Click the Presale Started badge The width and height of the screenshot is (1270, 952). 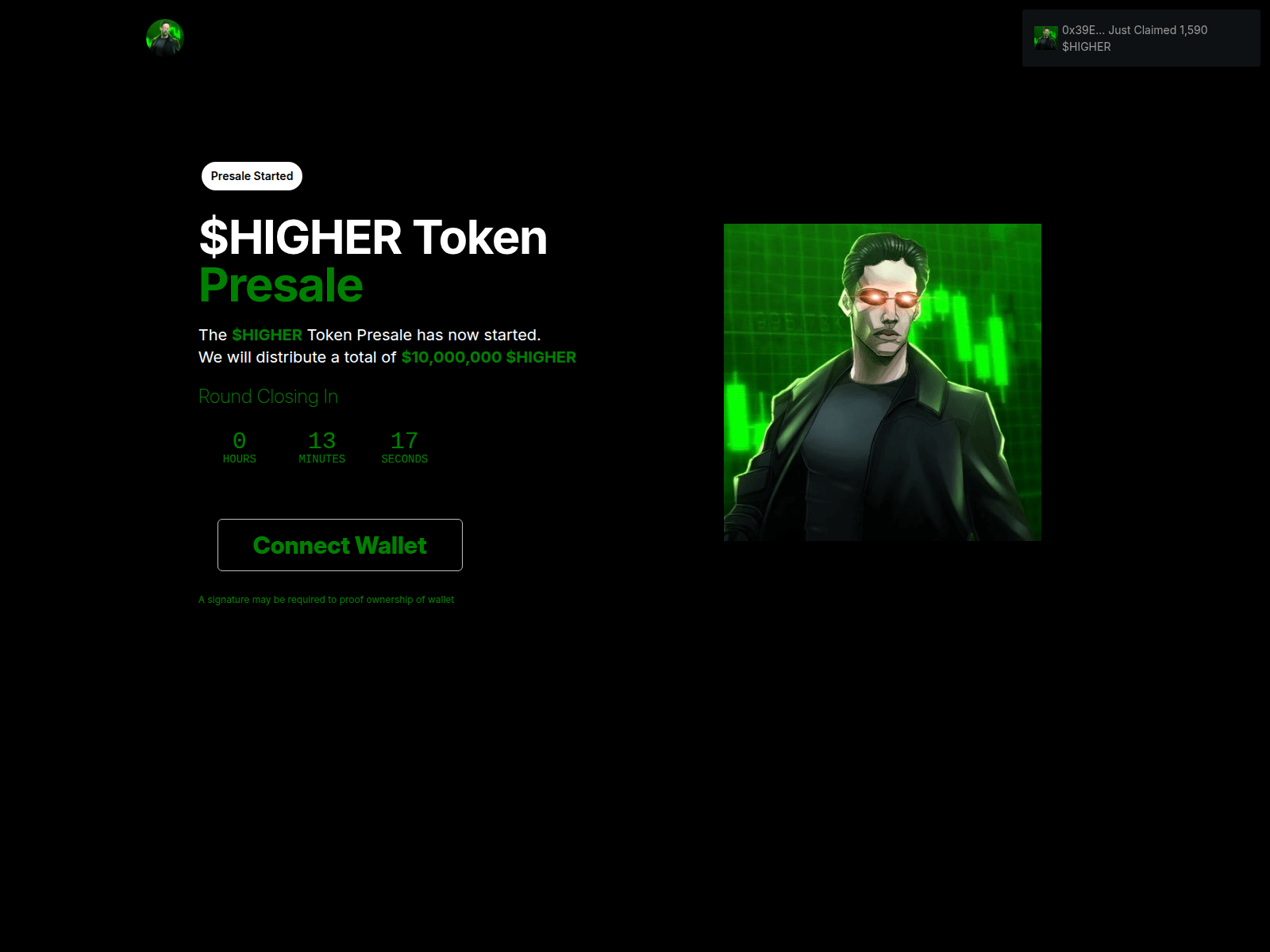click(x=252, y=176)
